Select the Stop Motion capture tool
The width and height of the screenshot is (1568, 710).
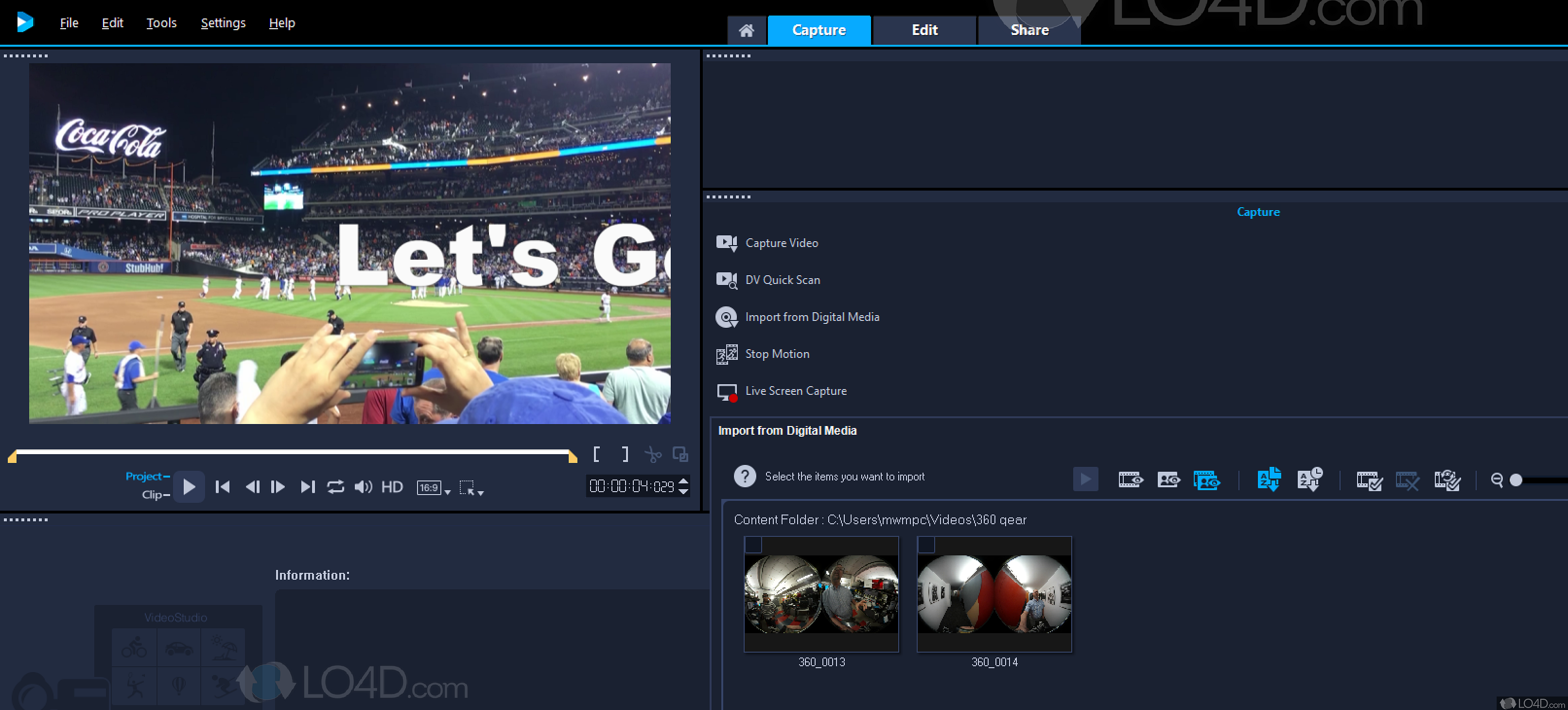(x=775, y=354)
